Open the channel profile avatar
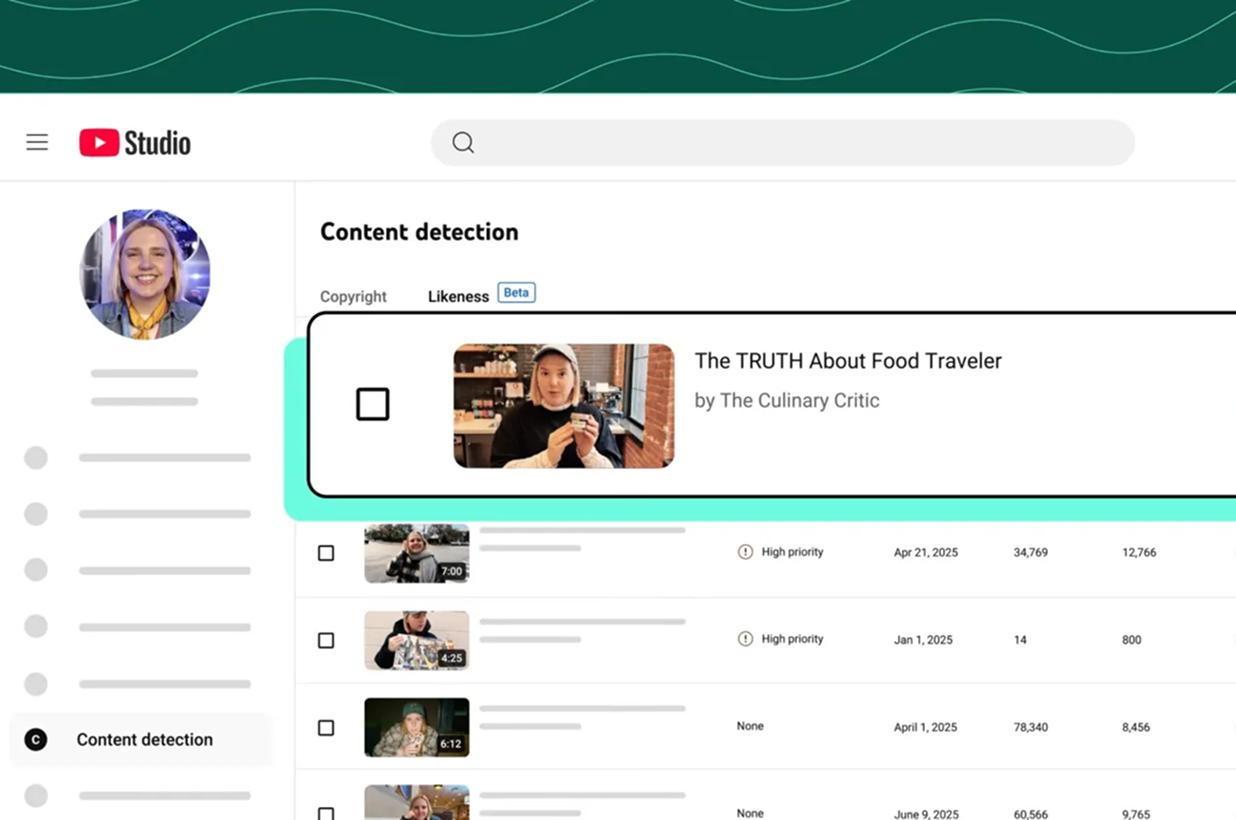The height and width of the screenshot is (820, 1236). tap(144, 274)
